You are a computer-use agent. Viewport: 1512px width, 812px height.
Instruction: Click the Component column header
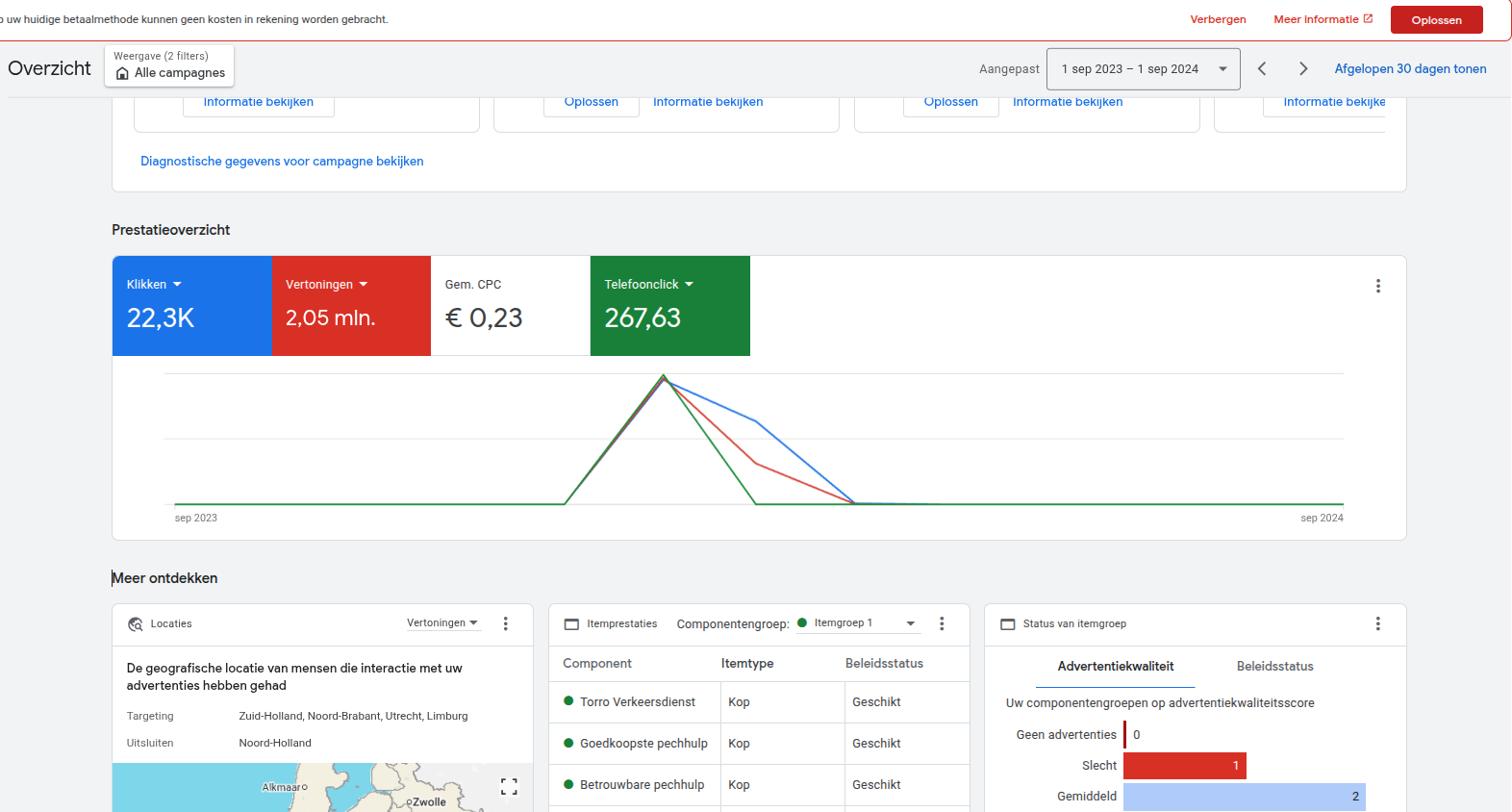point(597,664)
